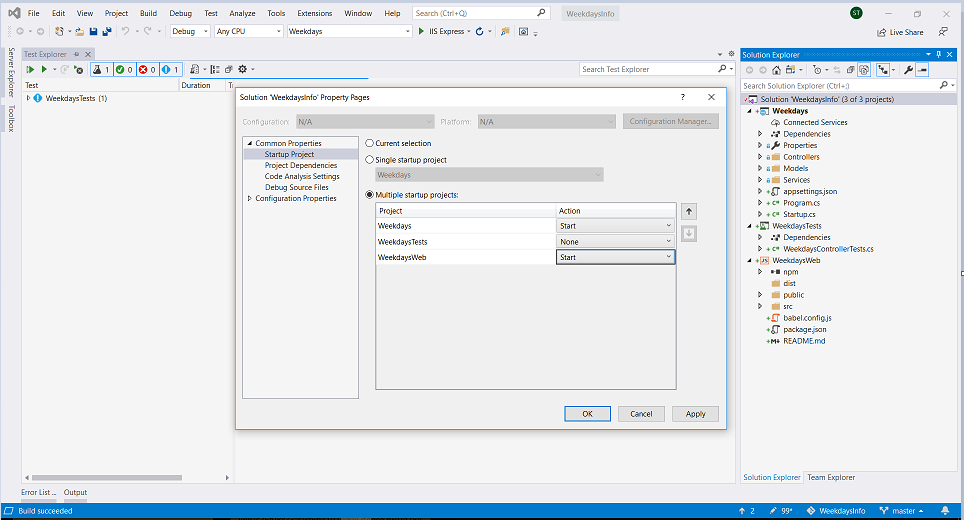Viewport: 964px width, 520px height.
Task: Start debugging with IIS Express
Action: [x=441, y=31]
